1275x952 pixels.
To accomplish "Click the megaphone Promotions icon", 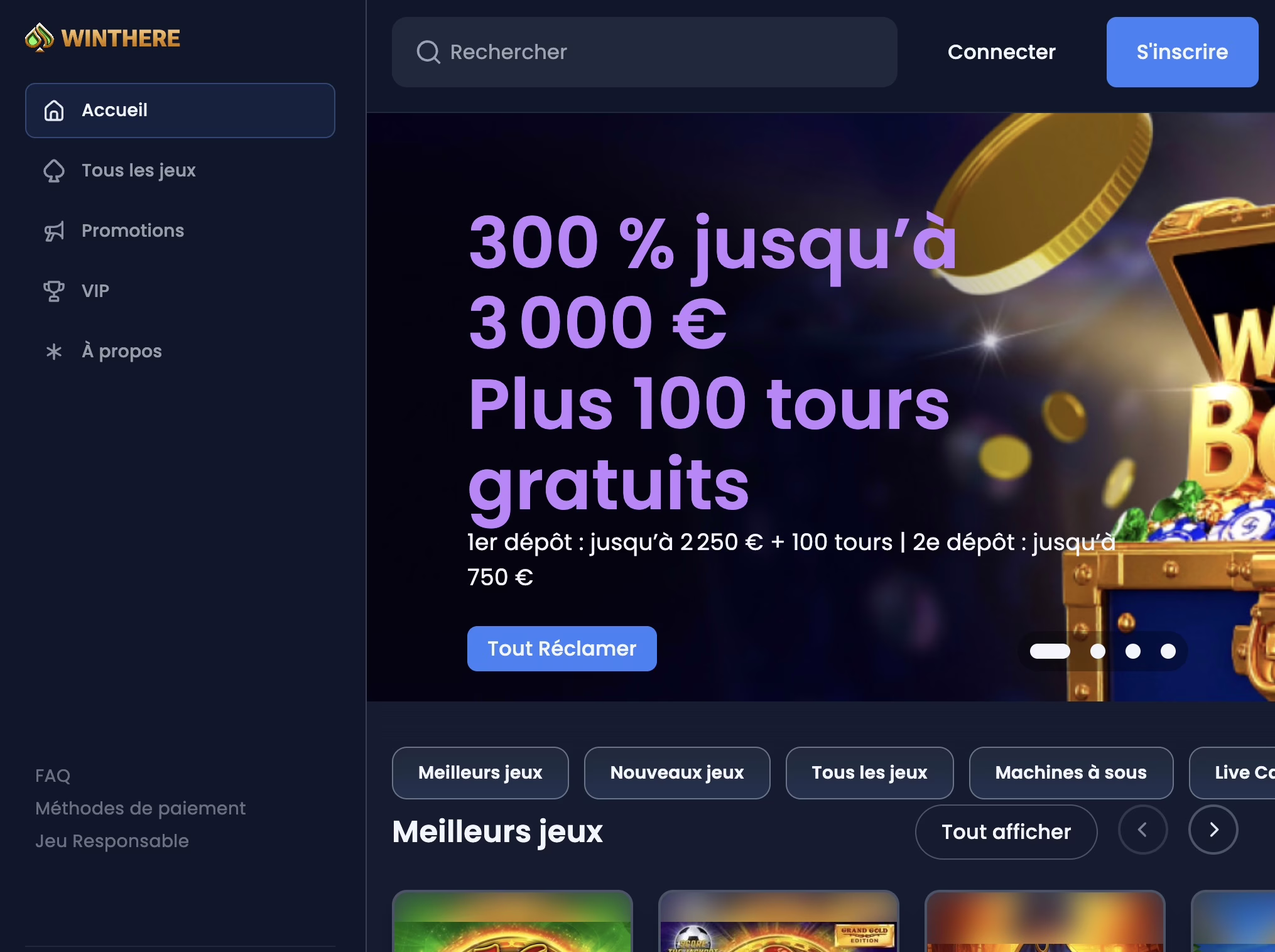I will point(54,231).
